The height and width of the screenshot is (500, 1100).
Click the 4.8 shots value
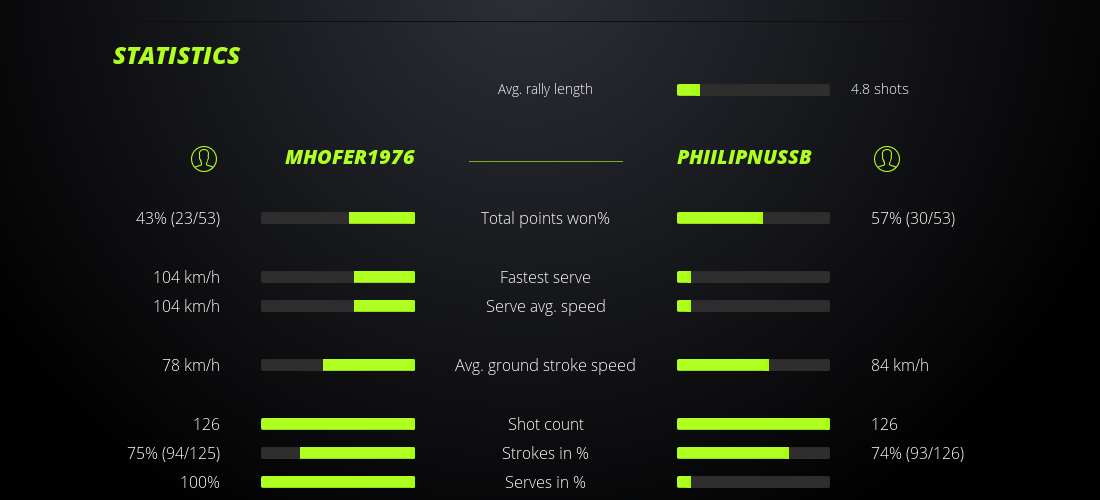pos(880,89)
